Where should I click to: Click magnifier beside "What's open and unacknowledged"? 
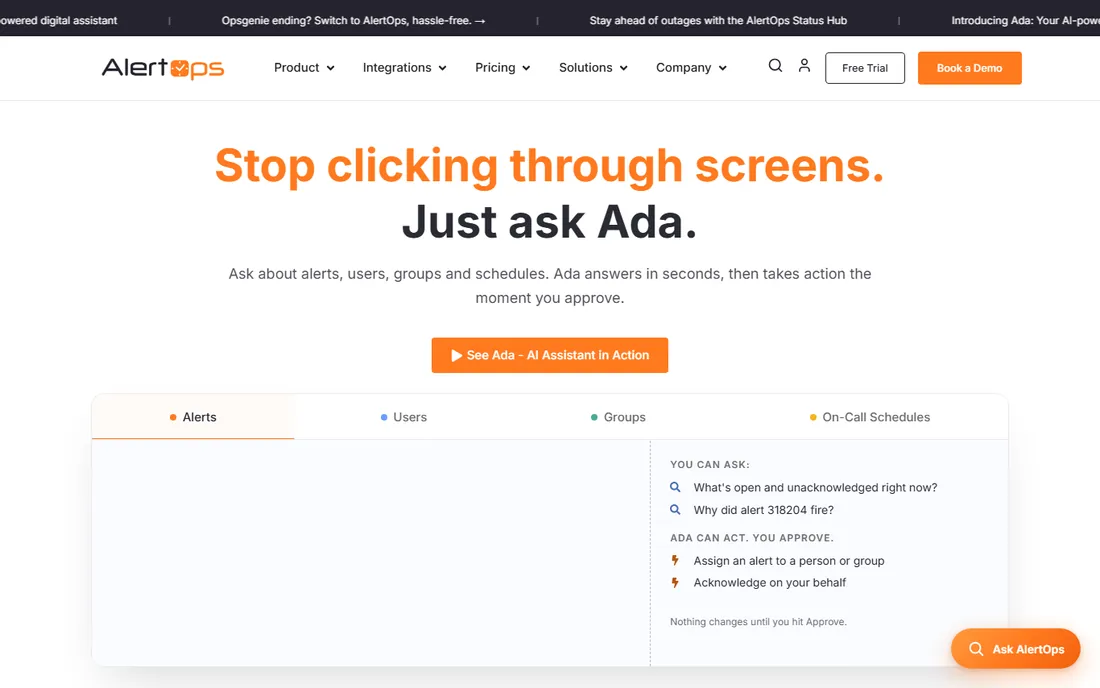coord(675,487)
